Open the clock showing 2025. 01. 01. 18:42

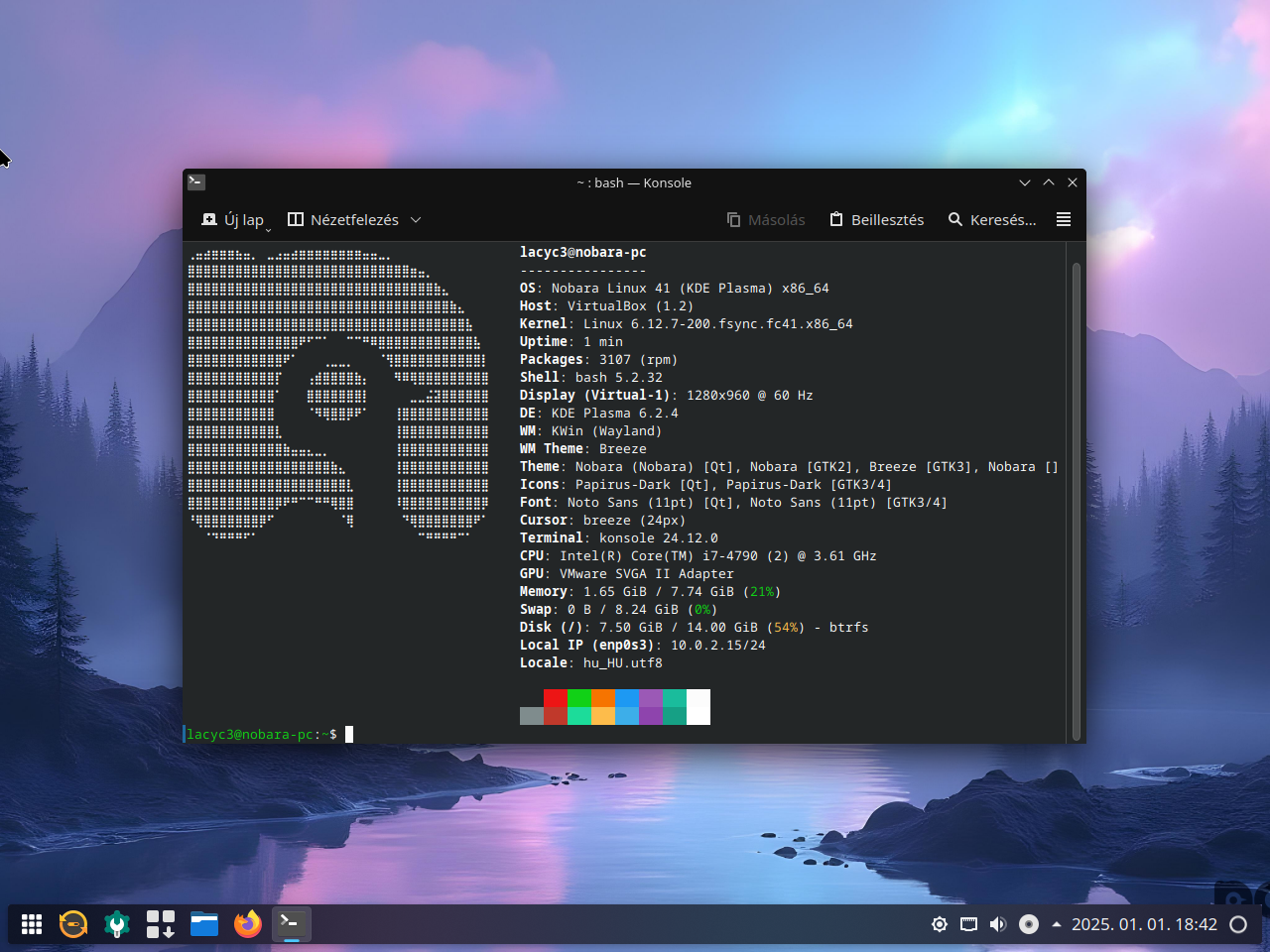tap(1144, 924)
